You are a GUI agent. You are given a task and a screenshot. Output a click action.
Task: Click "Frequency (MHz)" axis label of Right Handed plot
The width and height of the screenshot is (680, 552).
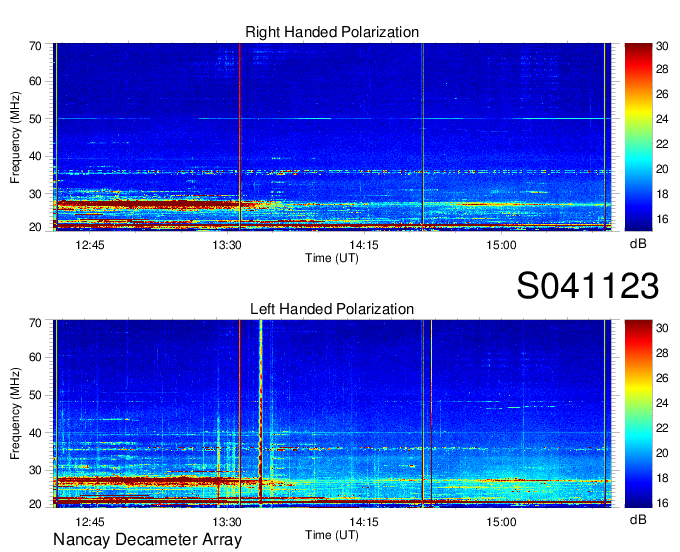click(x=15, y=137)
